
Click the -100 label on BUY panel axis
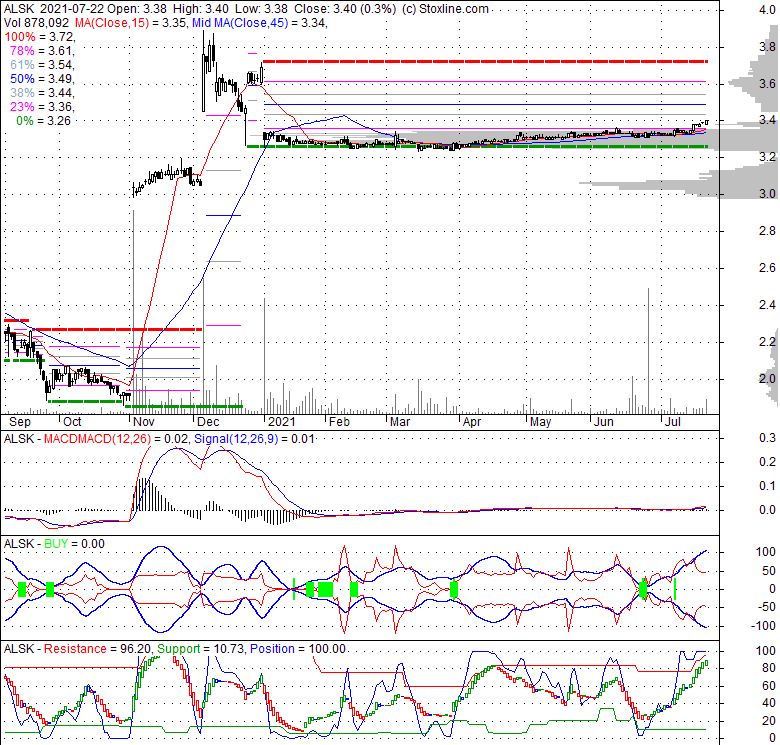click(x=764, y=626)
